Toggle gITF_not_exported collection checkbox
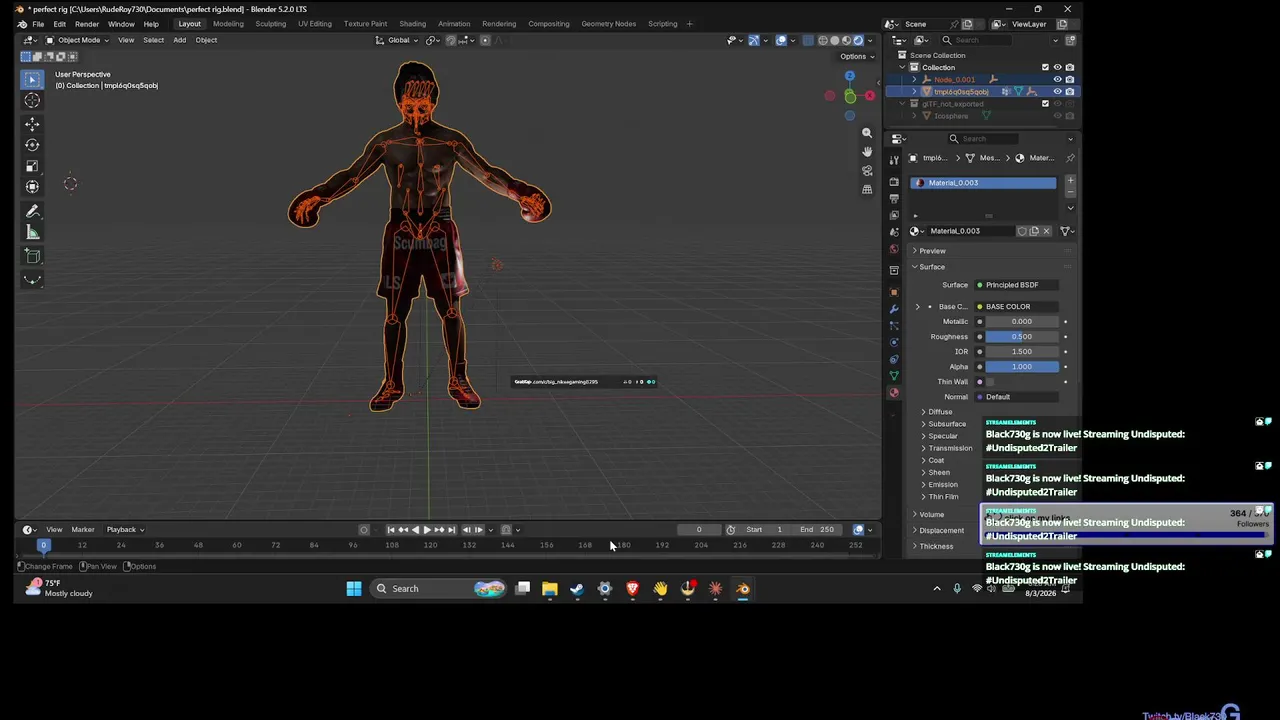 (1045, 103)
